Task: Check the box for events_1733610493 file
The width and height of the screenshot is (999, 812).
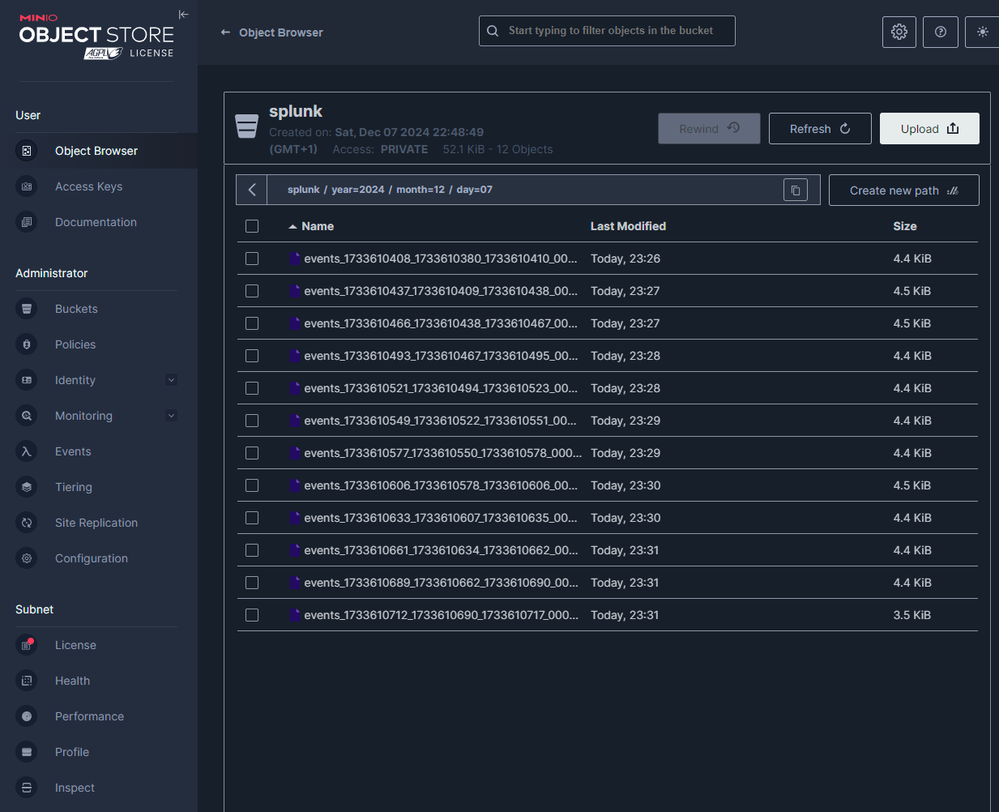Action: coord(252,356)
